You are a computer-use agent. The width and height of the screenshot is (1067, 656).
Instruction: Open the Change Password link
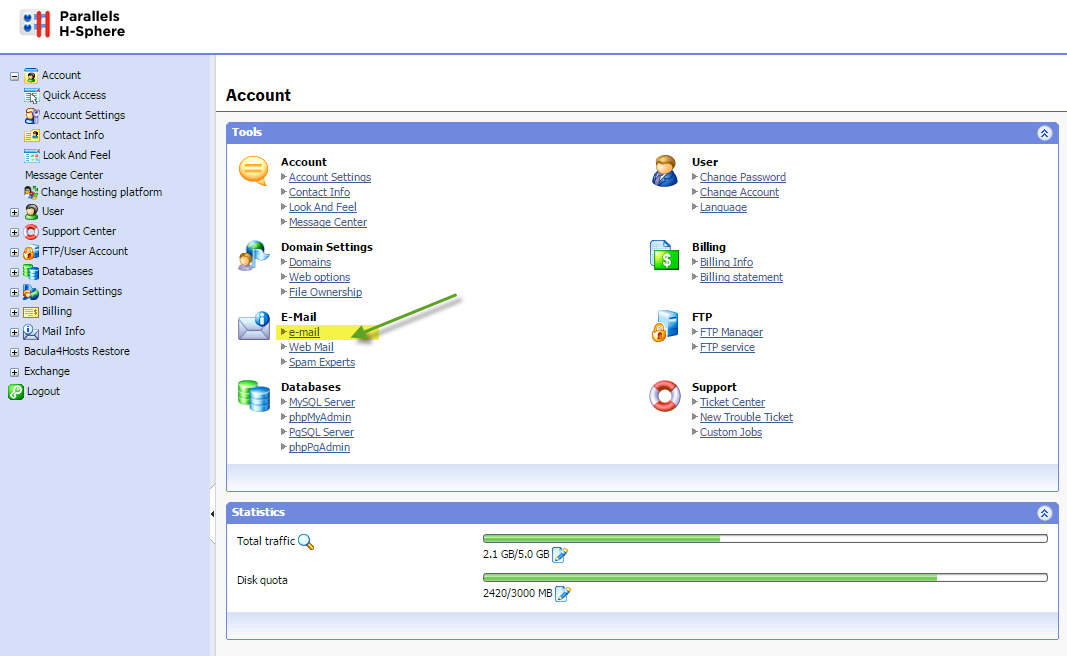[743, 177]
